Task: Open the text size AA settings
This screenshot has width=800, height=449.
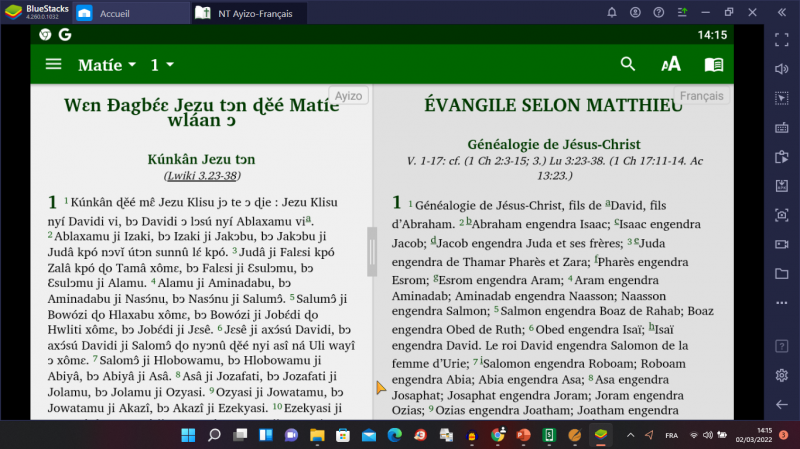Action: point(671,64)
